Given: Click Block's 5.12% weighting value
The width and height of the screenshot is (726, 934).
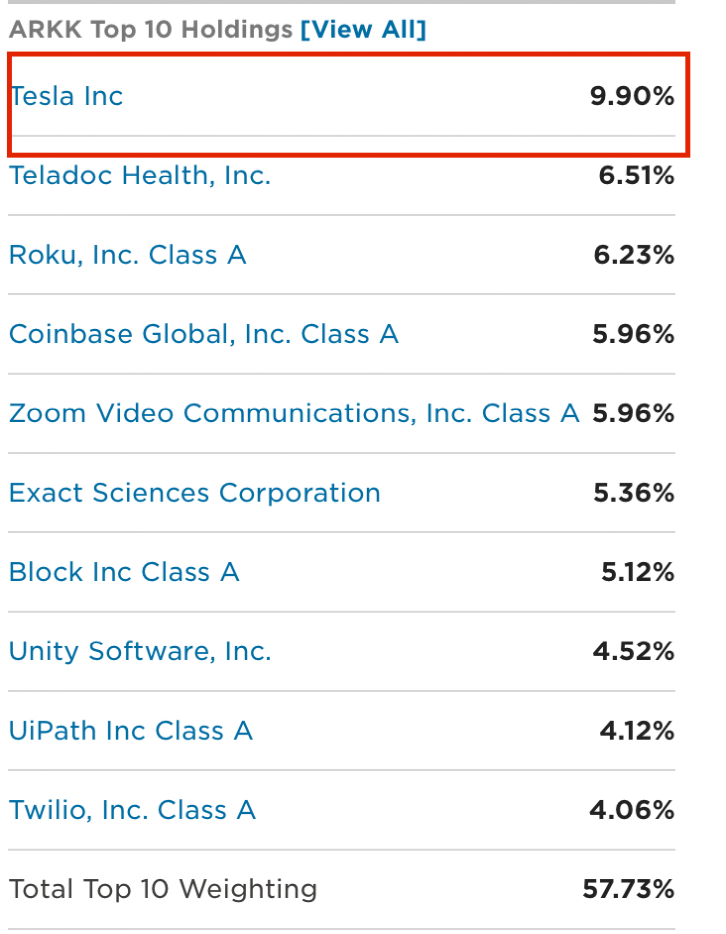Looking at the screenshot, I should click(x=635, y=572).
